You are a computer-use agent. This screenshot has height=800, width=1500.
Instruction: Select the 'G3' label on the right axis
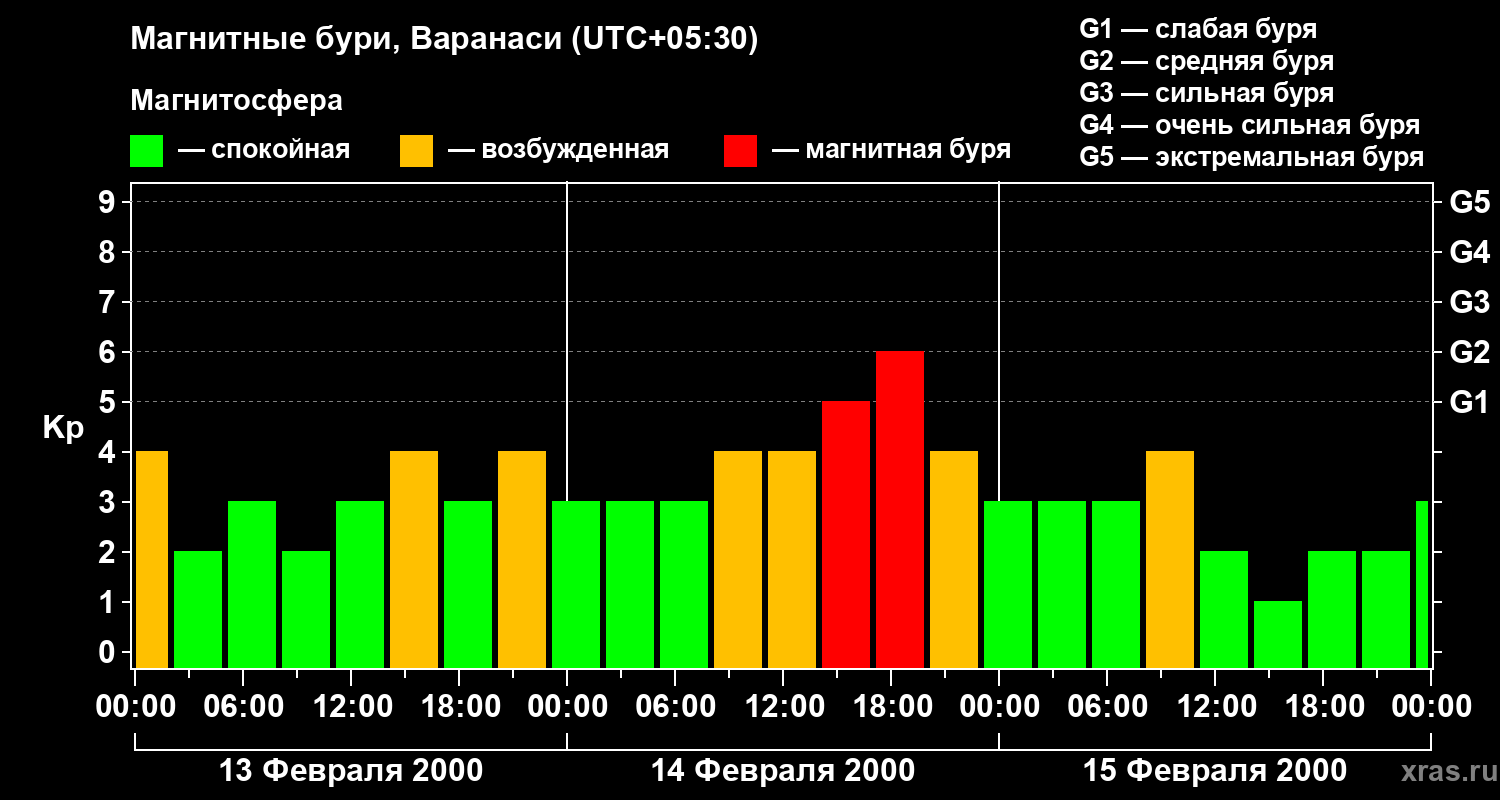click(x=1470, y=303)
